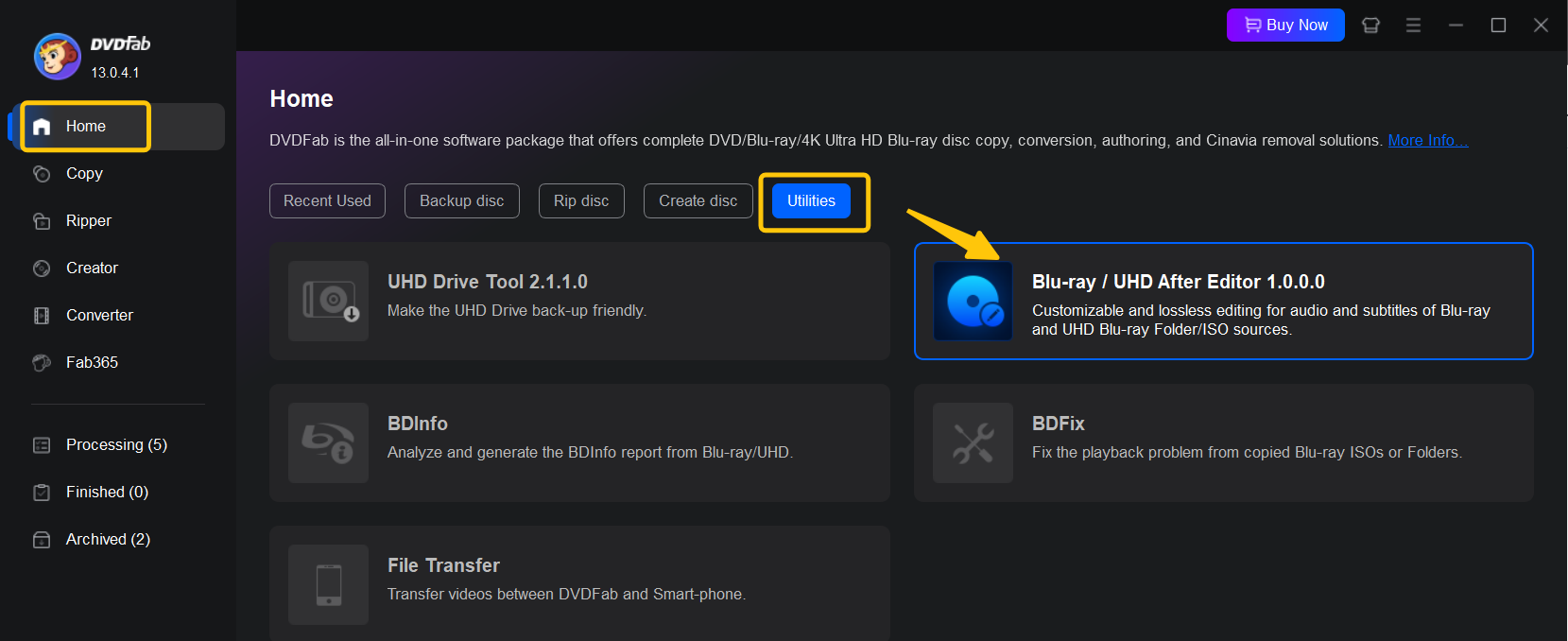Click the Fab365 icon in sidebar
Screen dimensions: 1568x641
(42, 363)
